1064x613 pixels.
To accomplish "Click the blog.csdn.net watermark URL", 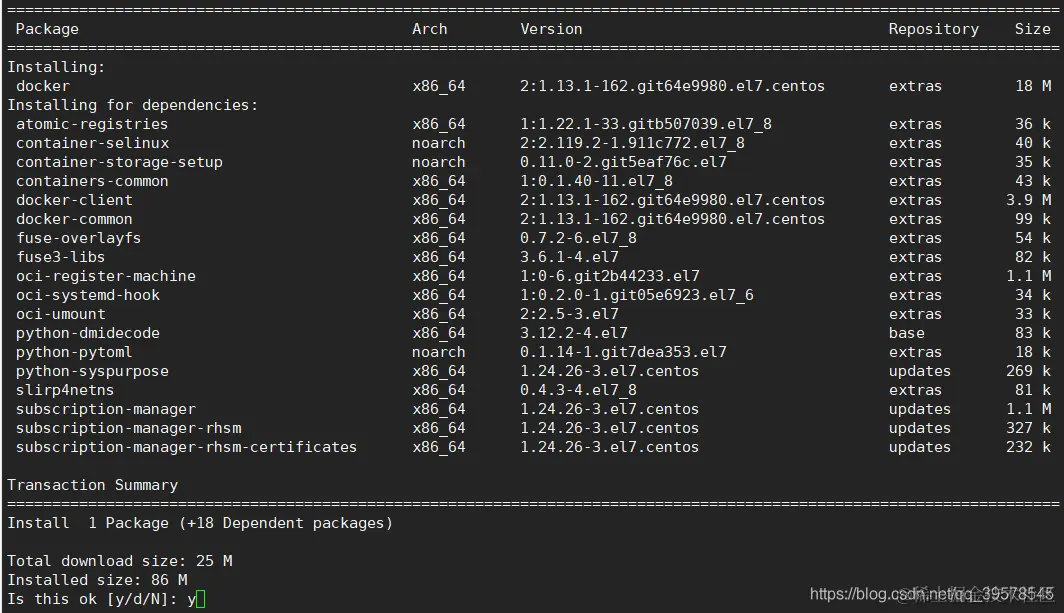I will (931, 594).
